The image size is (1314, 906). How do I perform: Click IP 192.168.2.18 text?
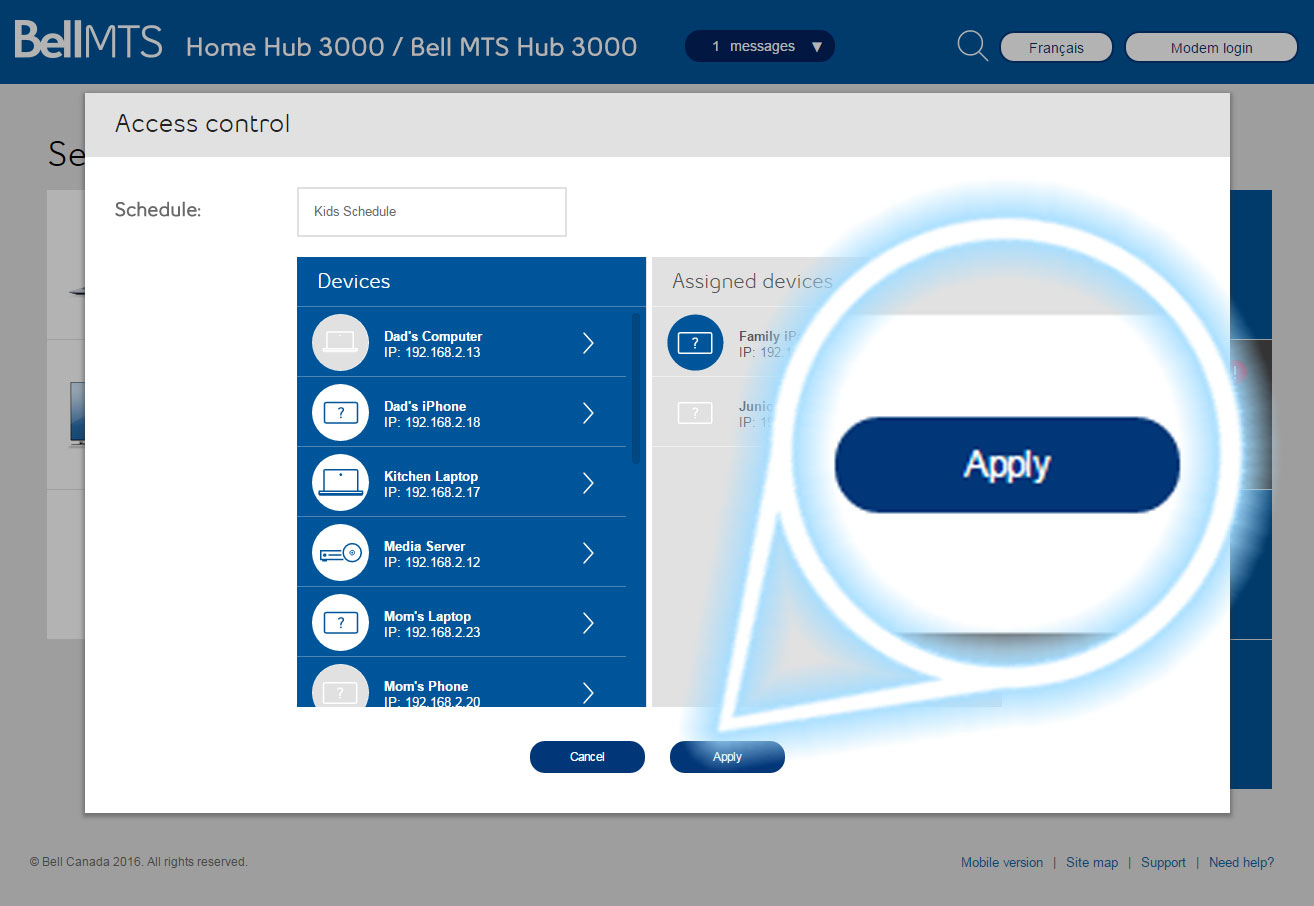(432, 422)
